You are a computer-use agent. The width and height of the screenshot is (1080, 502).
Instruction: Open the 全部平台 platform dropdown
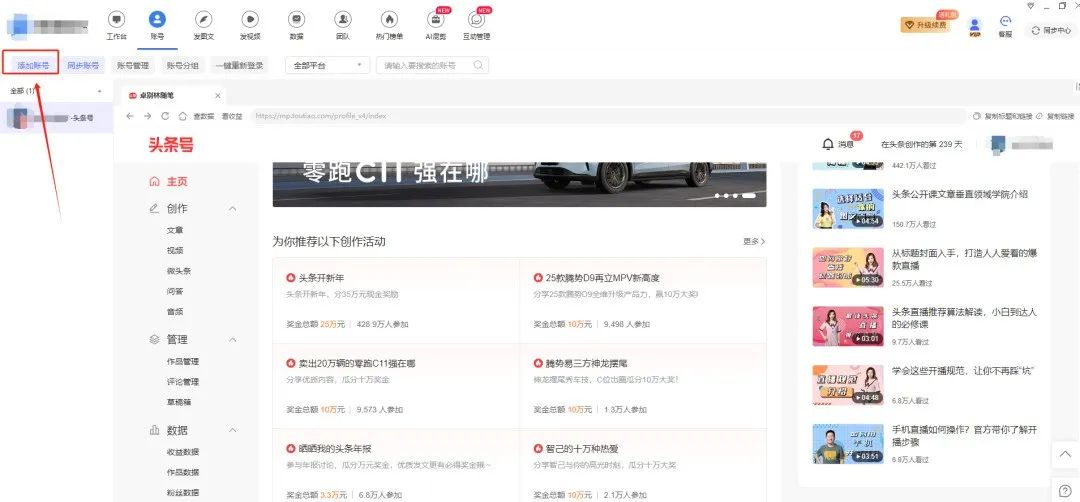coord(327,65)
